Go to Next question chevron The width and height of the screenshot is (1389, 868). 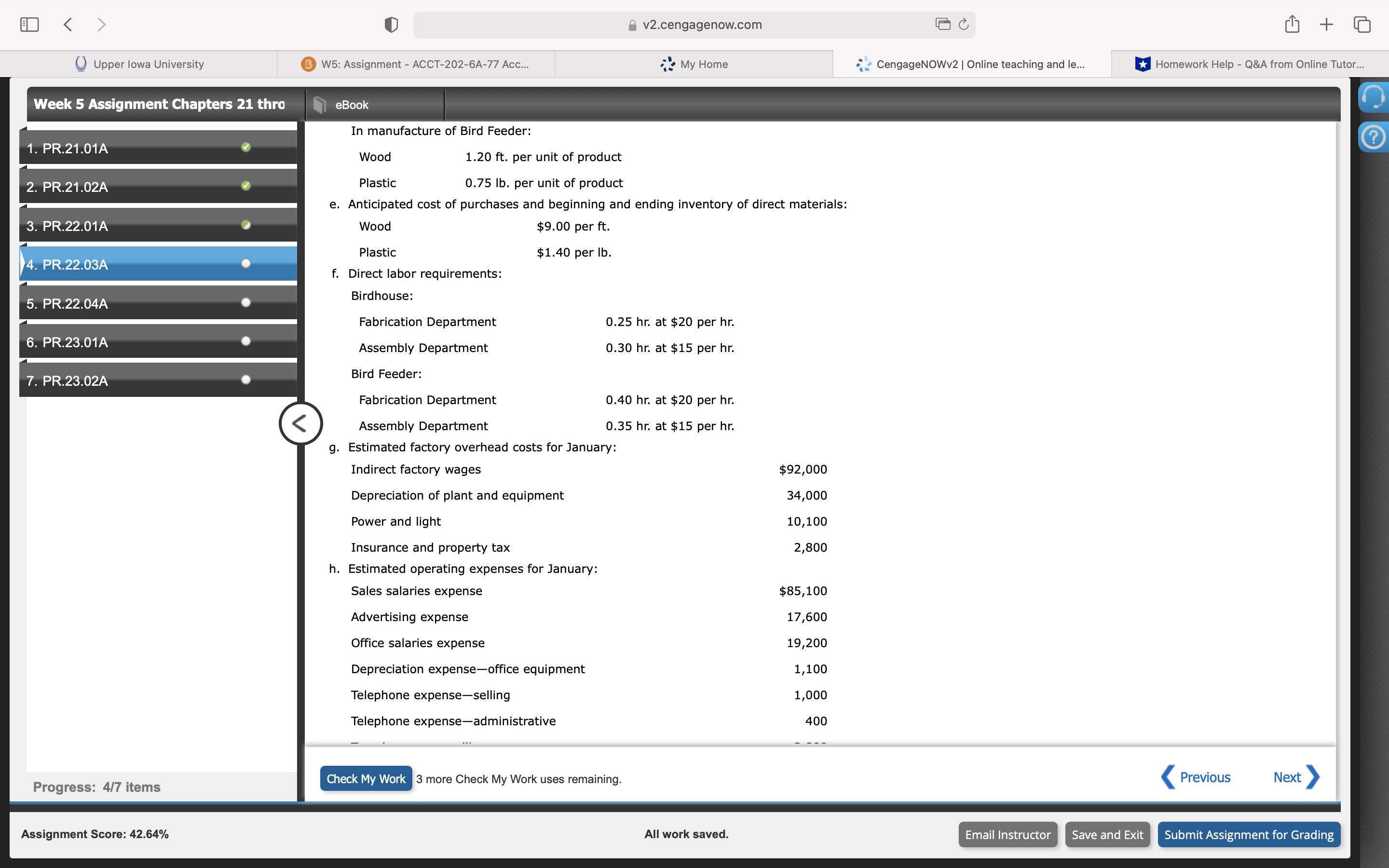coord(1313,777)
